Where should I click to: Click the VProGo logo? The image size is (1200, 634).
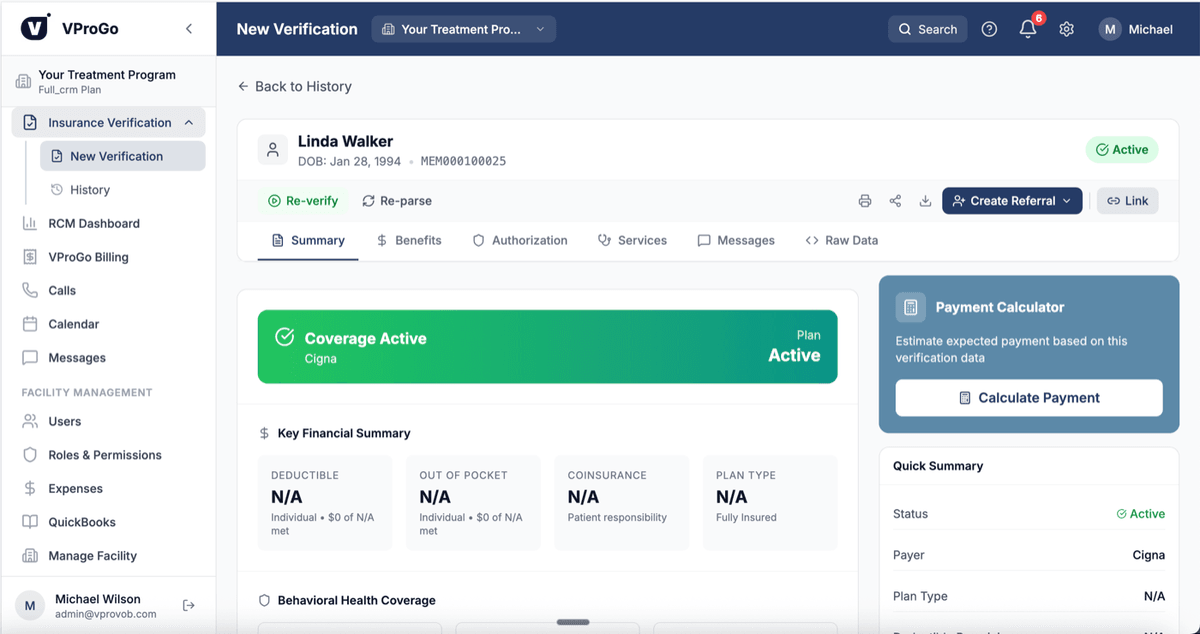click(x=35, y=28)
